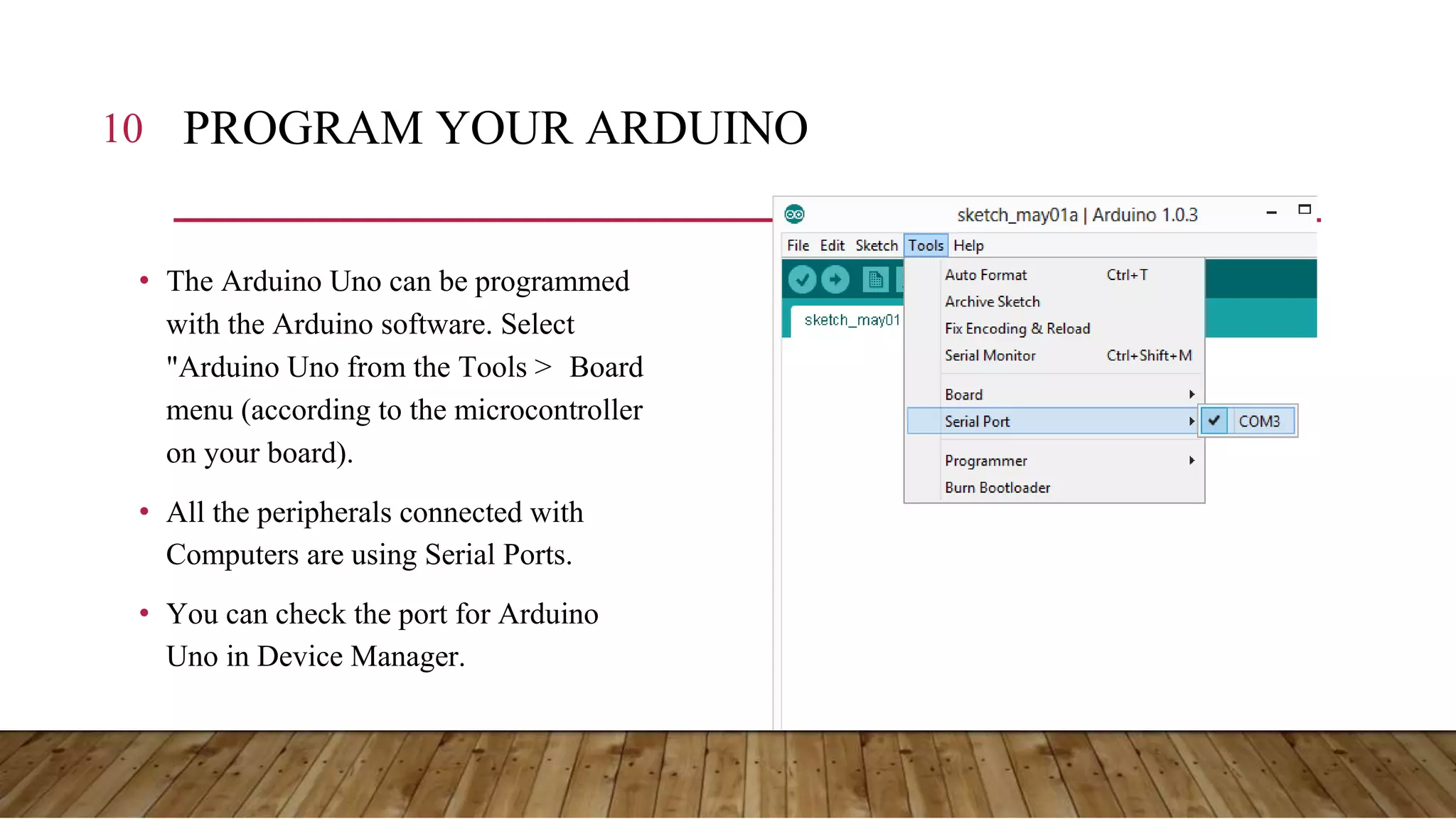Click the Arduino logo in title bar
This screenshot has width=1456, height=819.
(794, 214)
